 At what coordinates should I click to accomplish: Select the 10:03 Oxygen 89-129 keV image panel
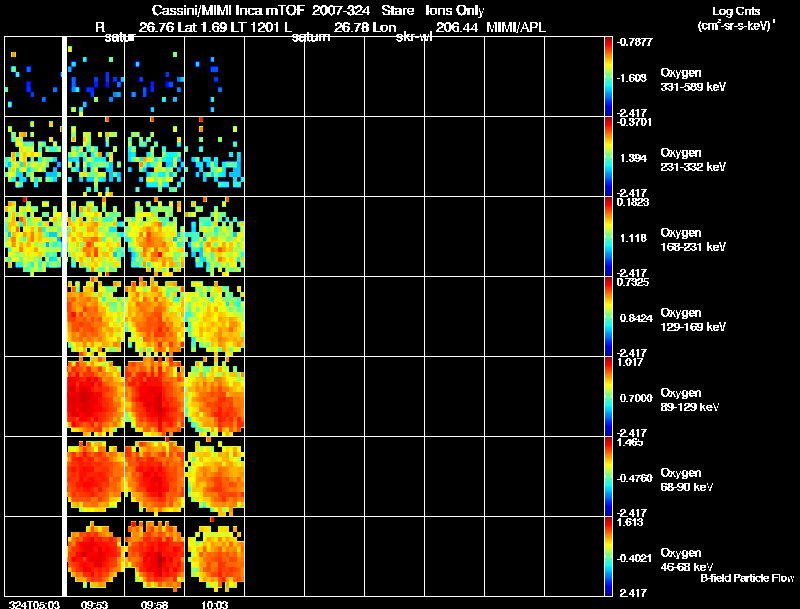pyautogui.click(x=215, y=397)
